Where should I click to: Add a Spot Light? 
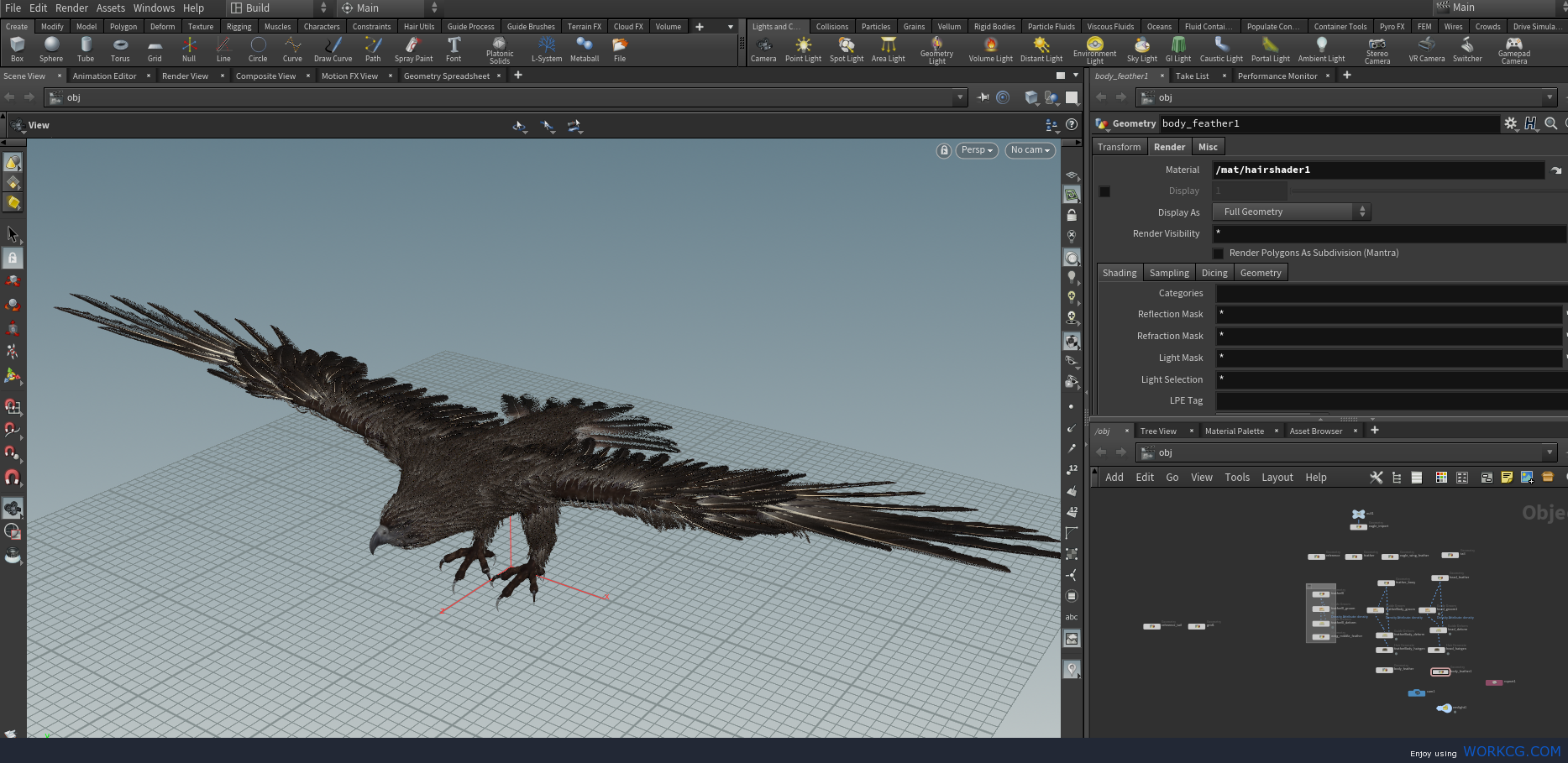(847, 50)
